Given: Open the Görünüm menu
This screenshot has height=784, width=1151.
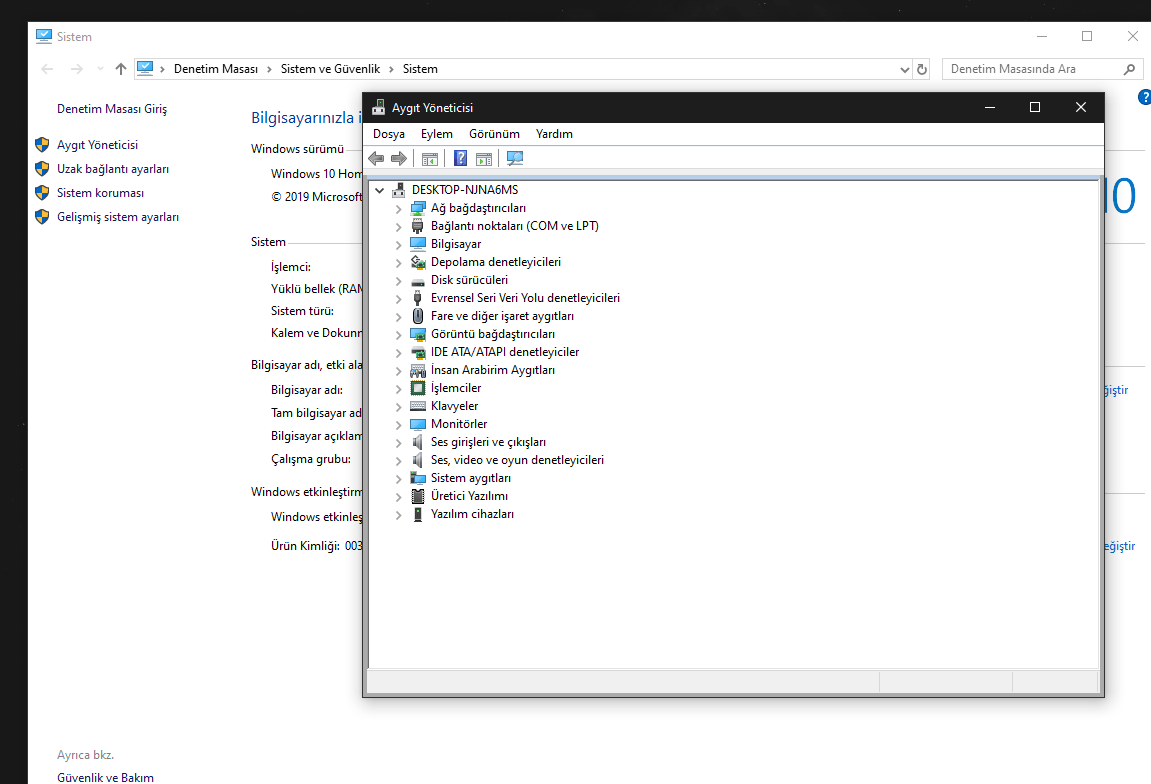Looking at the screenshot, I should point(494,134).
